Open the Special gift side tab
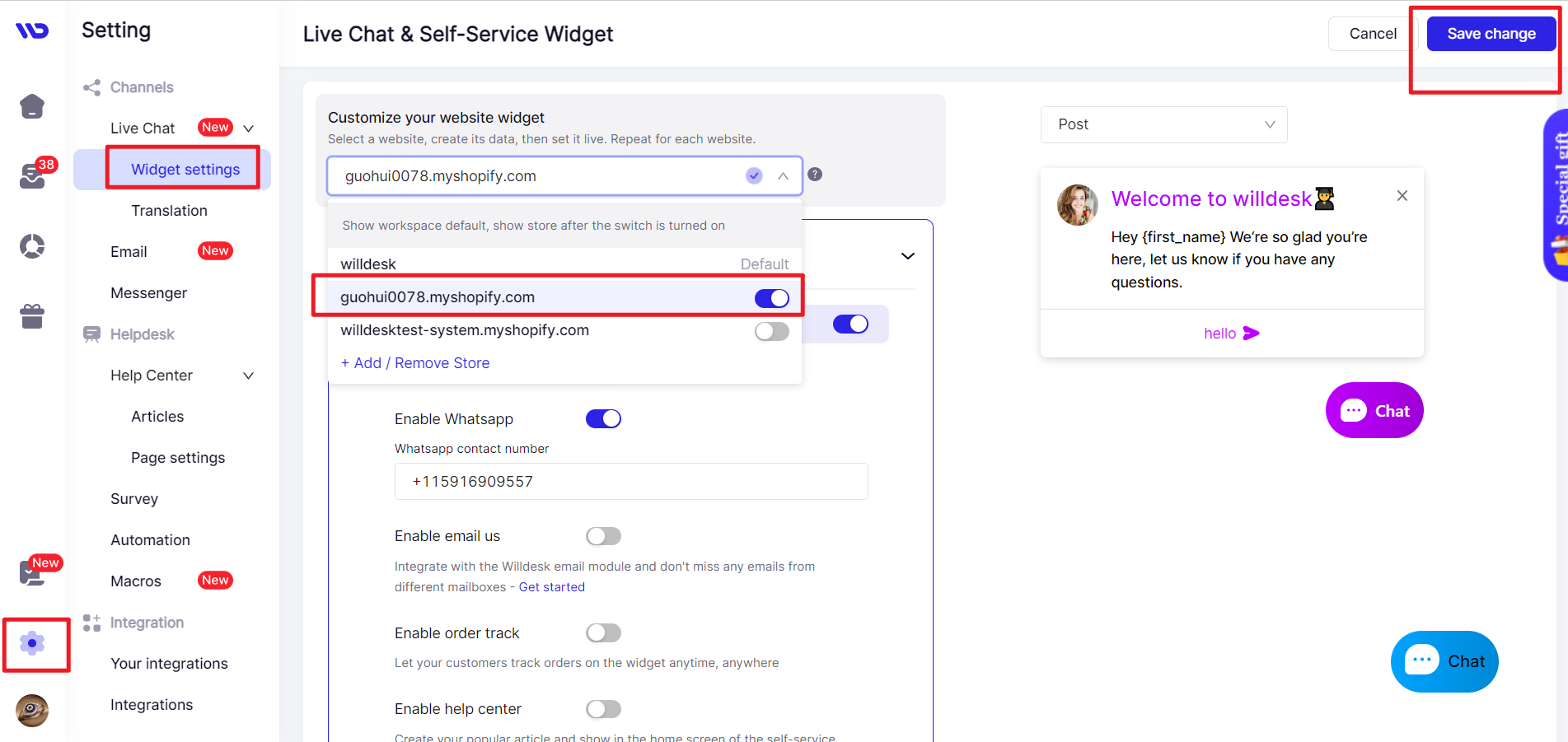1568x742 pixels. click(x=1556, y=195)
